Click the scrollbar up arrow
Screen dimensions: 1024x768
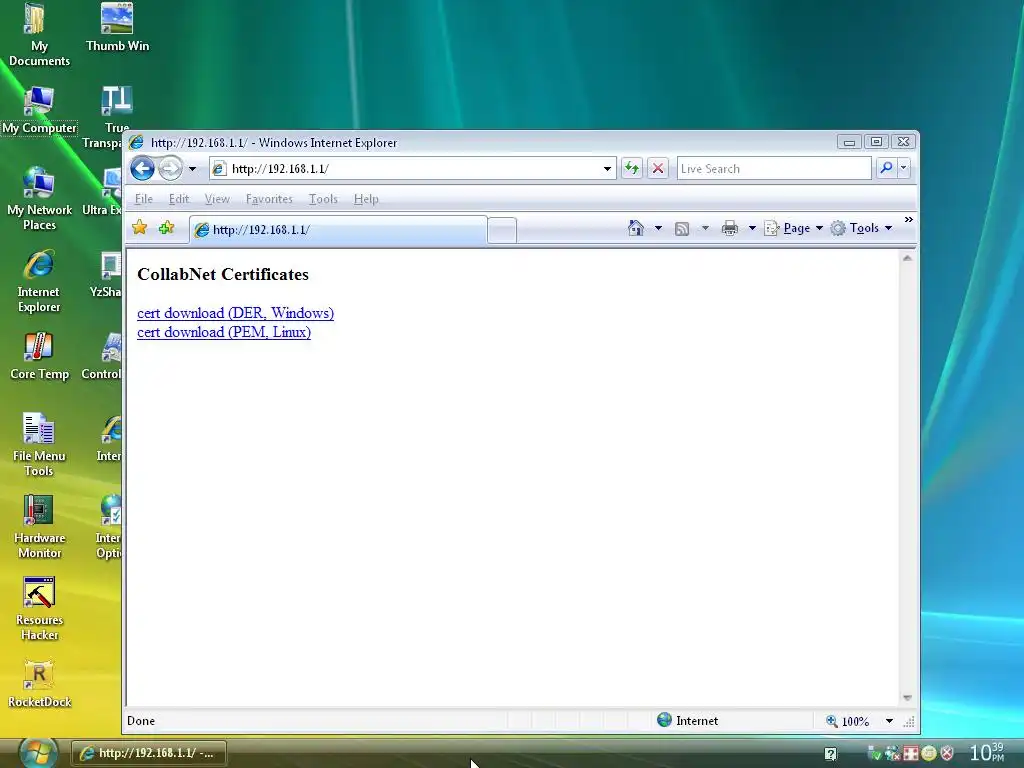[907, 259]
